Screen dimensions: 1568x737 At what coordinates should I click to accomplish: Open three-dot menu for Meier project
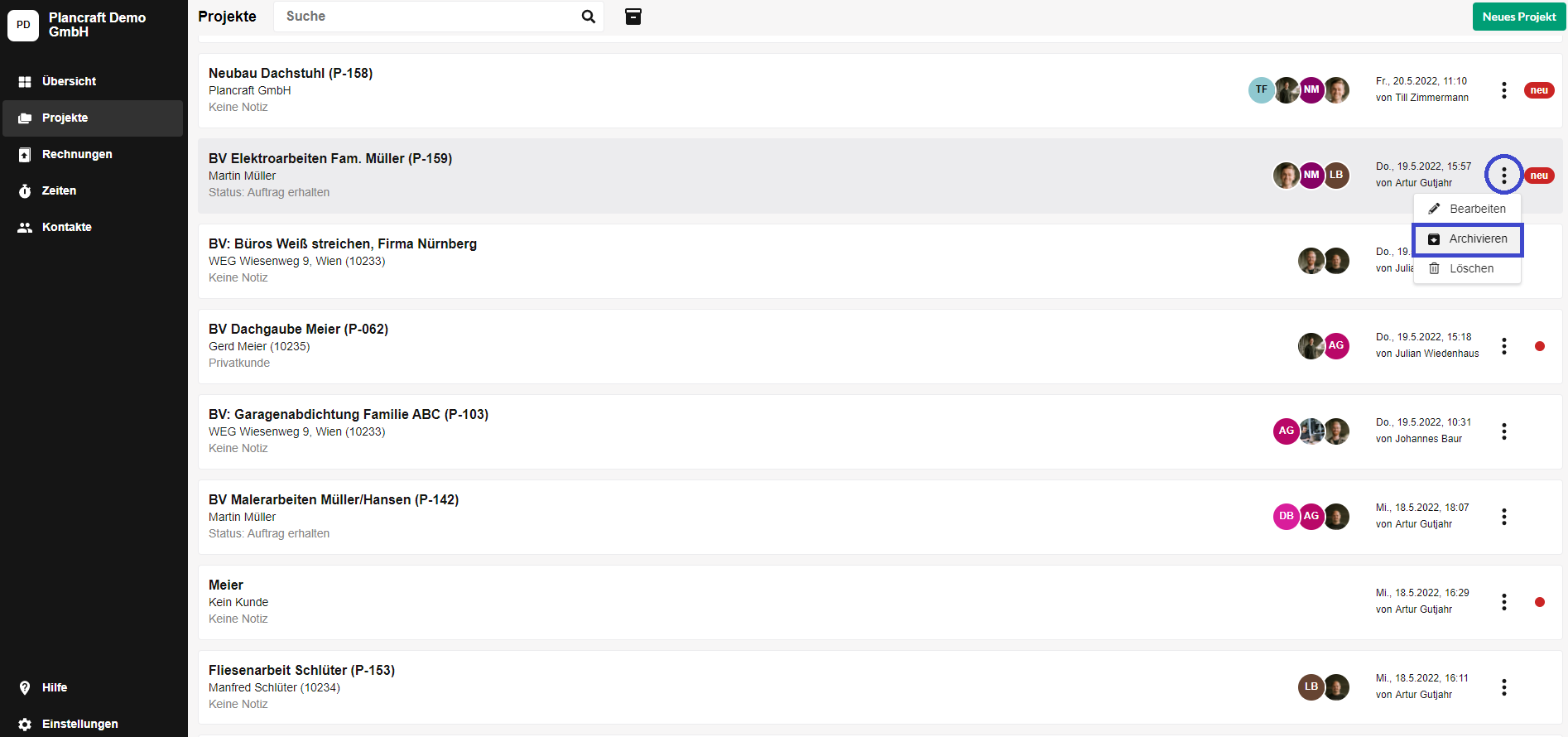click(1504, 602)
